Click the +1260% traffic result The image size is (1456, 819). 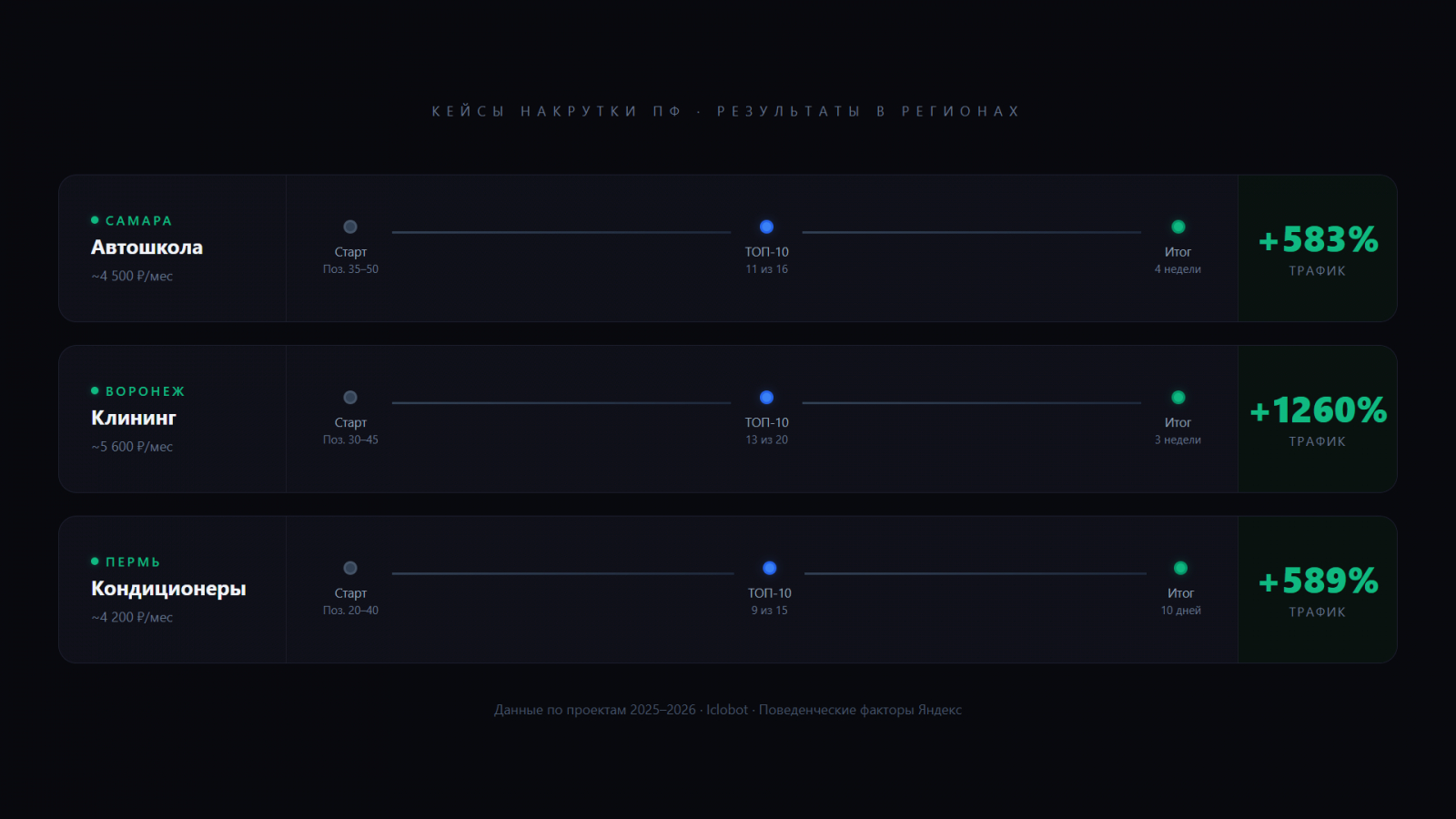click(1318, 410)
